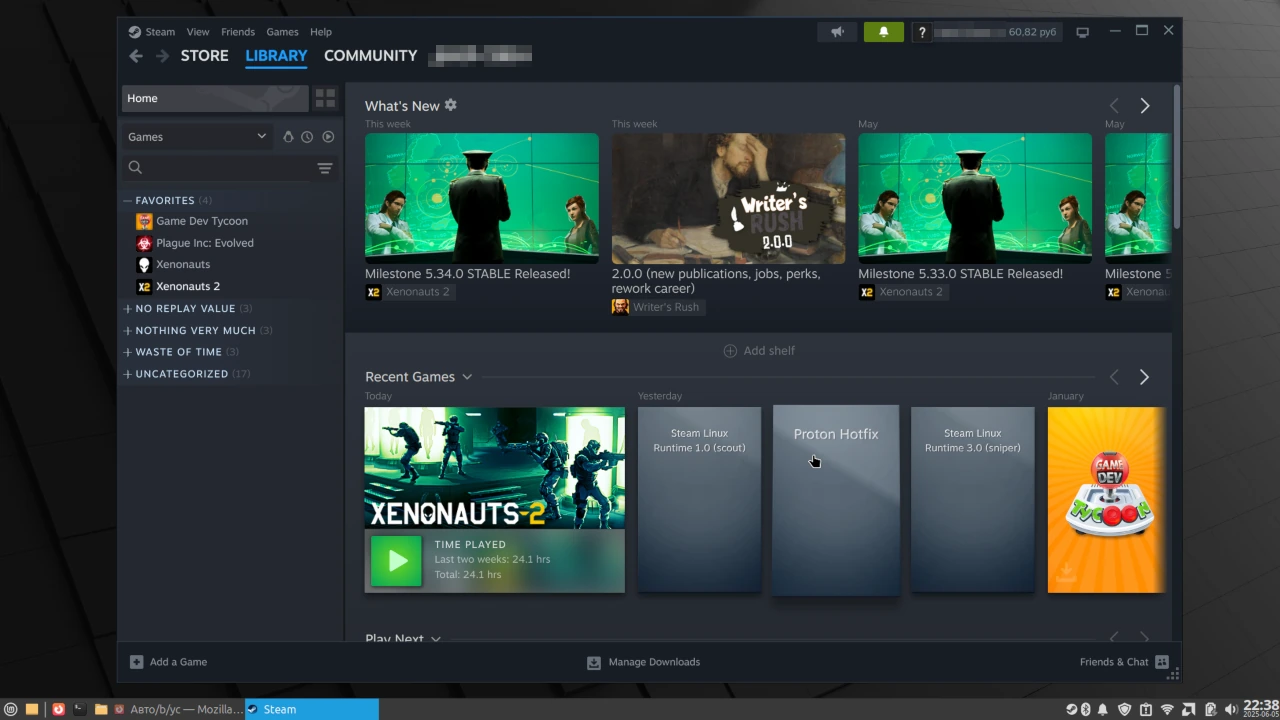Click the account wallet balance 60.82 руб
1280x720 pixels.
click(x=1032, y=32)
